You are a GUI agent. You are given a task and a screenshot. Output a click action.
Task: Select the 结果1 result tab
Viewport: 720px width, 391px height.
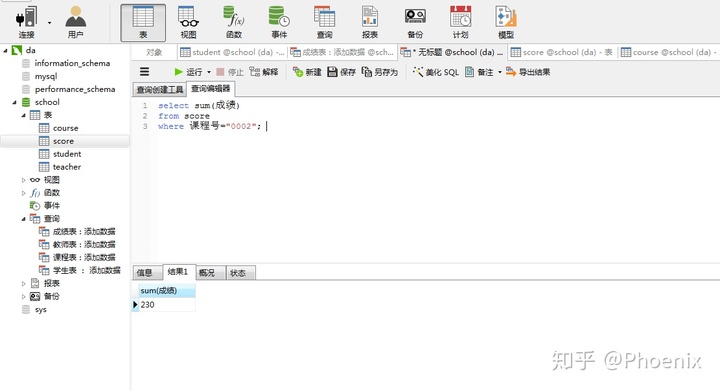[178, 272]
